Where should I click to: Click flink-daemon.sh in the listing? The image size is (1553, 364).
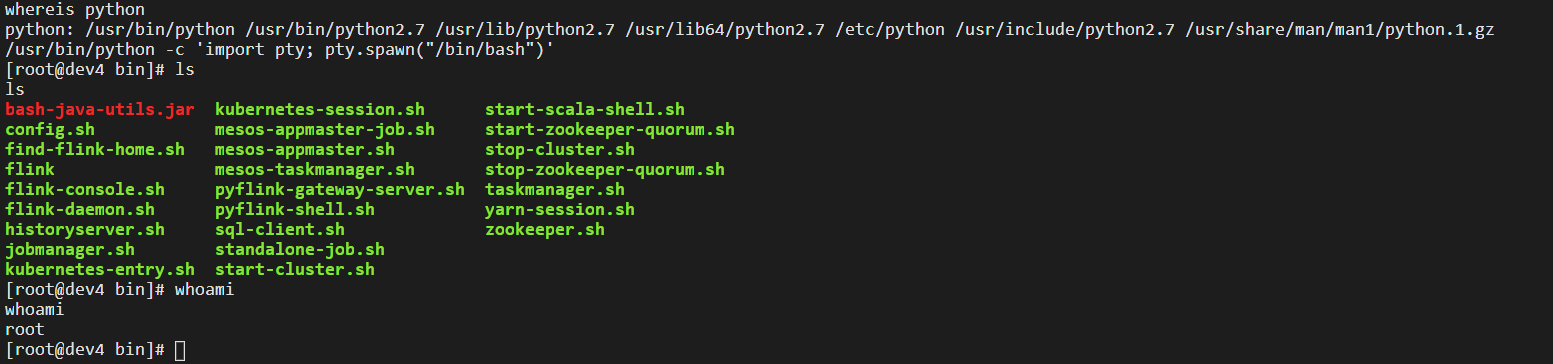click(x=80, y=210)
